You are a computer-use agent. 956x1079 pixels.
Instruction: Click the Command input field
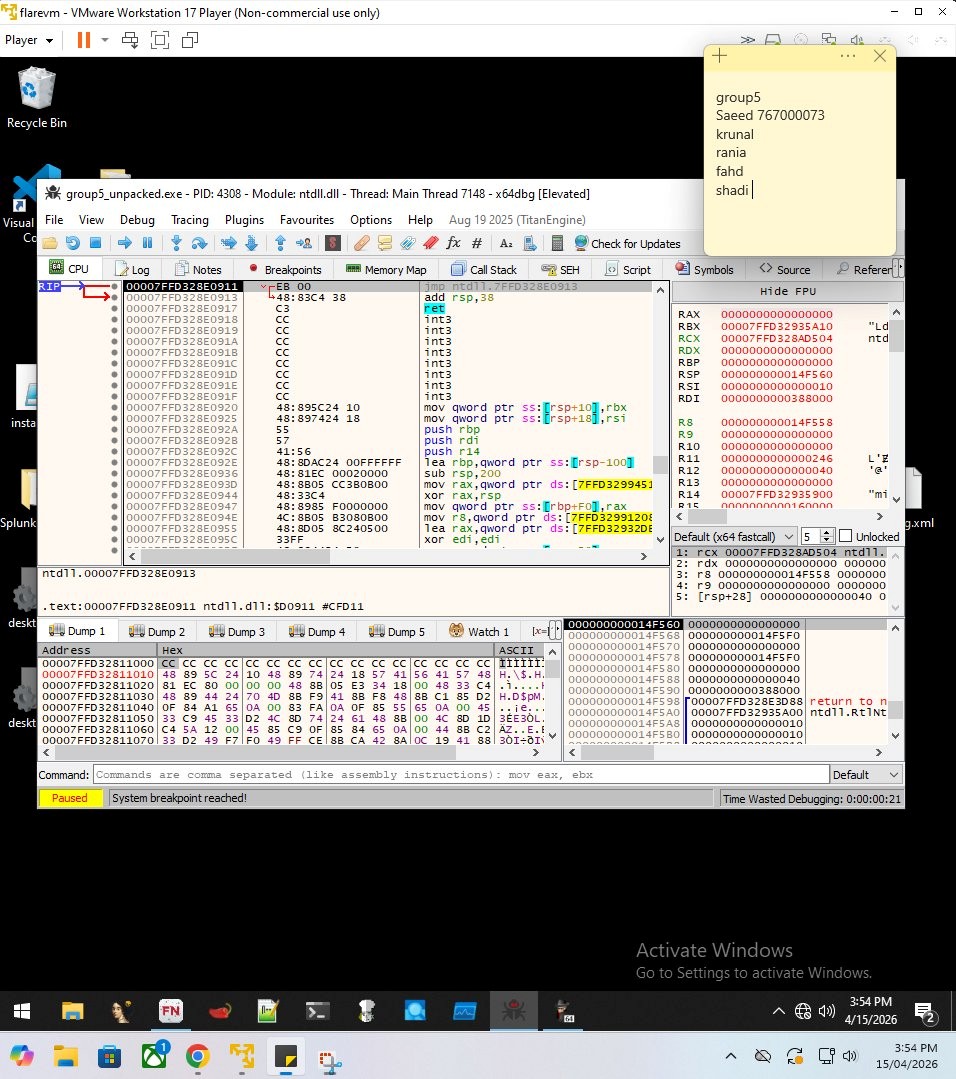(x=461, y=775)
